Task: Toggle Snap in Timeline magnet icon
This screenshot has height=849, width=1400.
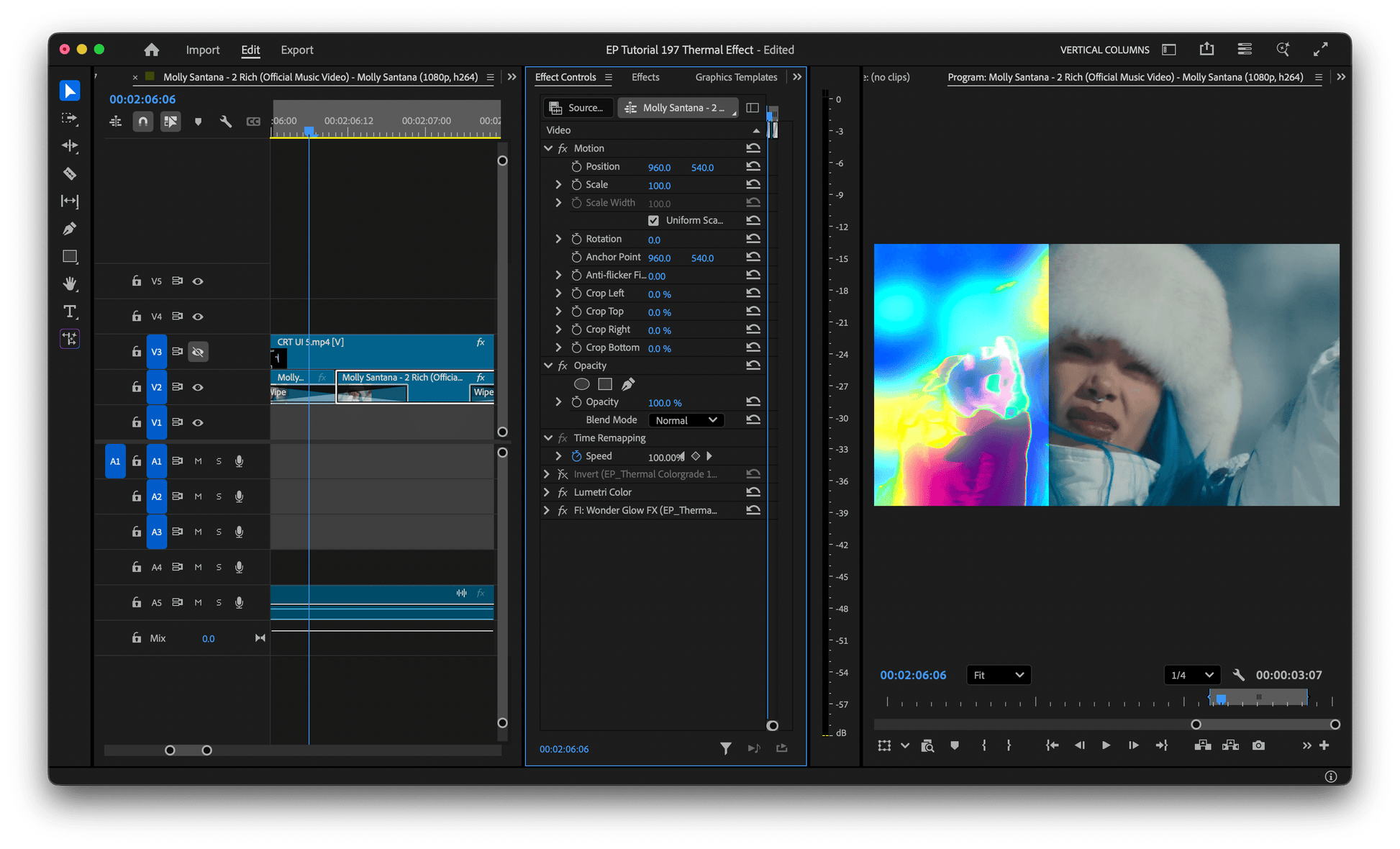Action: 143,122
